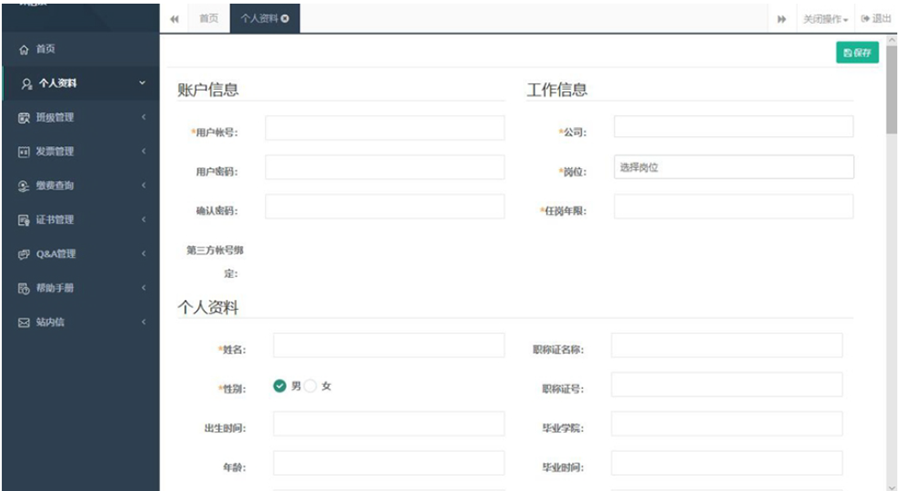Click the 发票管理 invoice icon
Screen dimensions: 900x491
(x=24, y=152)
